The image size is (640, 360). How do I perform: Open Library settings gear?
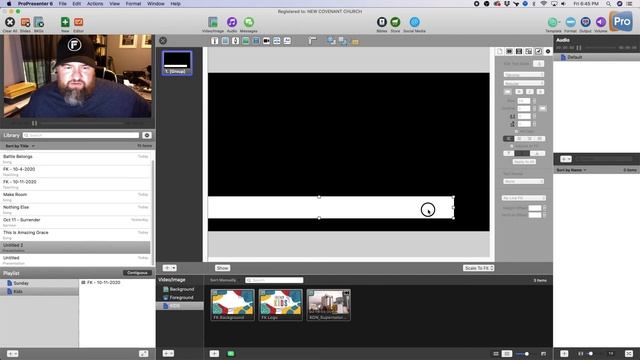click(x=147, y=135)
